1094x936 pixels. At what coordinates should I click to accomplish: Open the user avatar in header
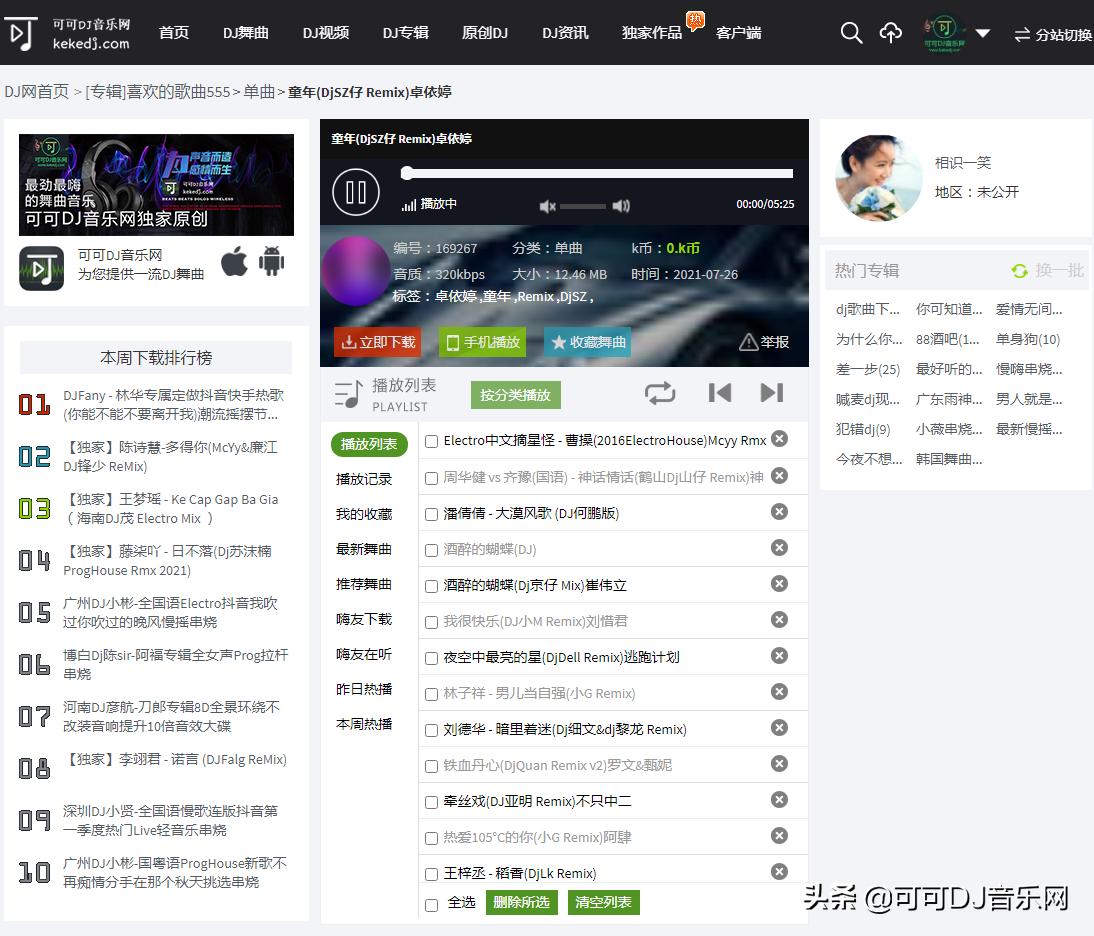point(944,33)
